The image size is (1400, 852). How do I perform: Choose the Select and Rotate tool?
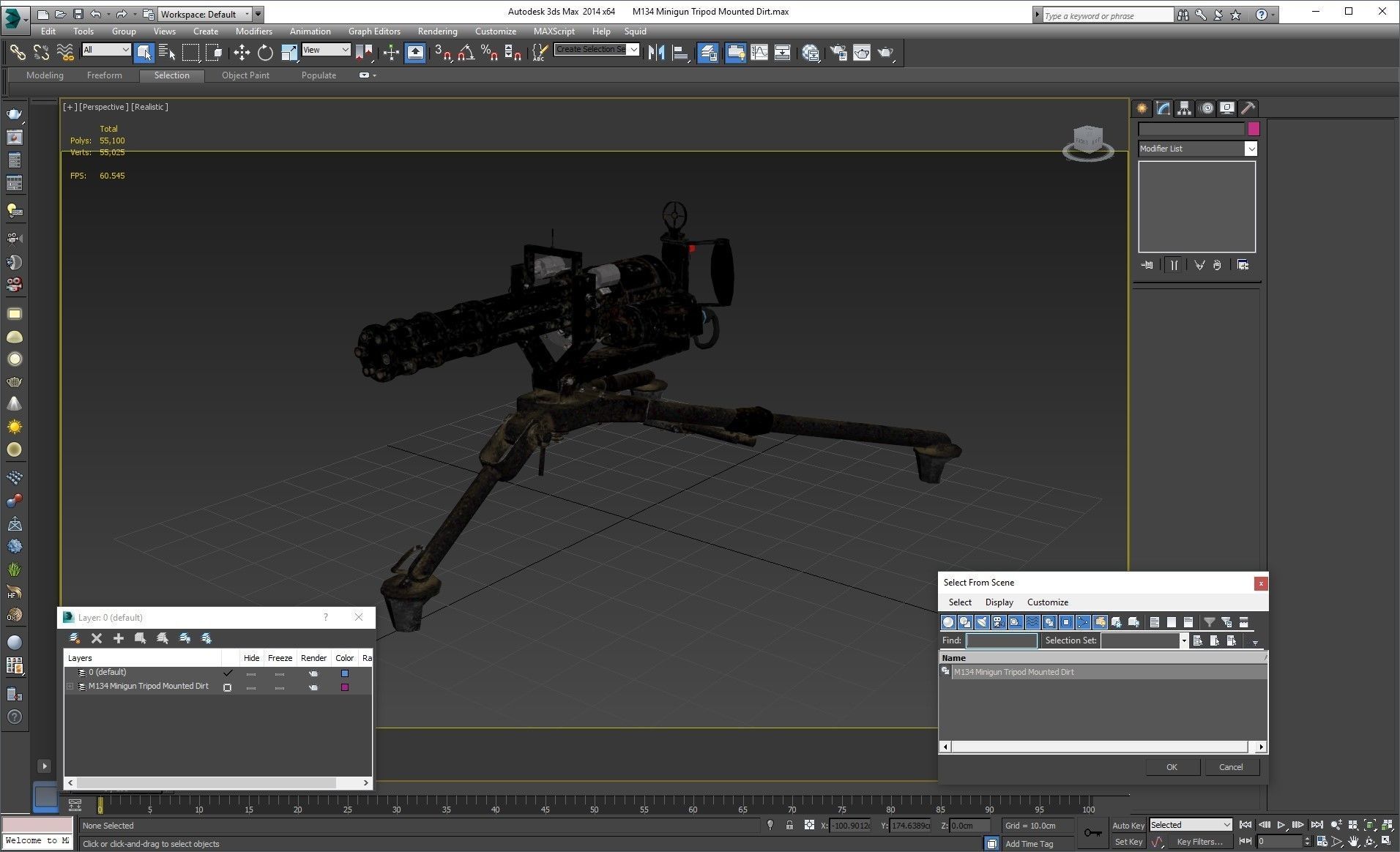click(265, 52)
